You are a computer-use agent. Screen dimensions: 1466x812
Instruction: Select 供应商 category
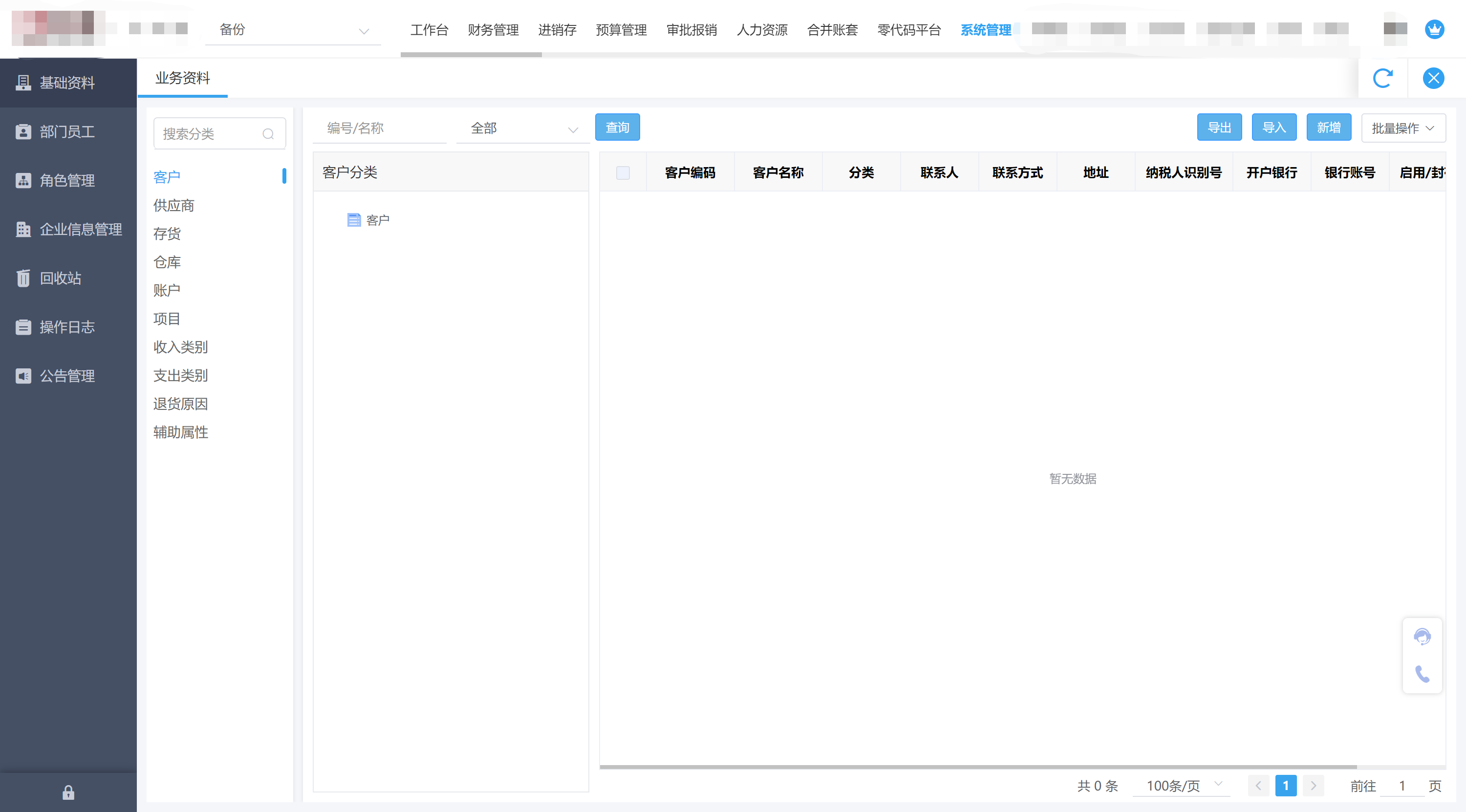(x=173, y=205)
